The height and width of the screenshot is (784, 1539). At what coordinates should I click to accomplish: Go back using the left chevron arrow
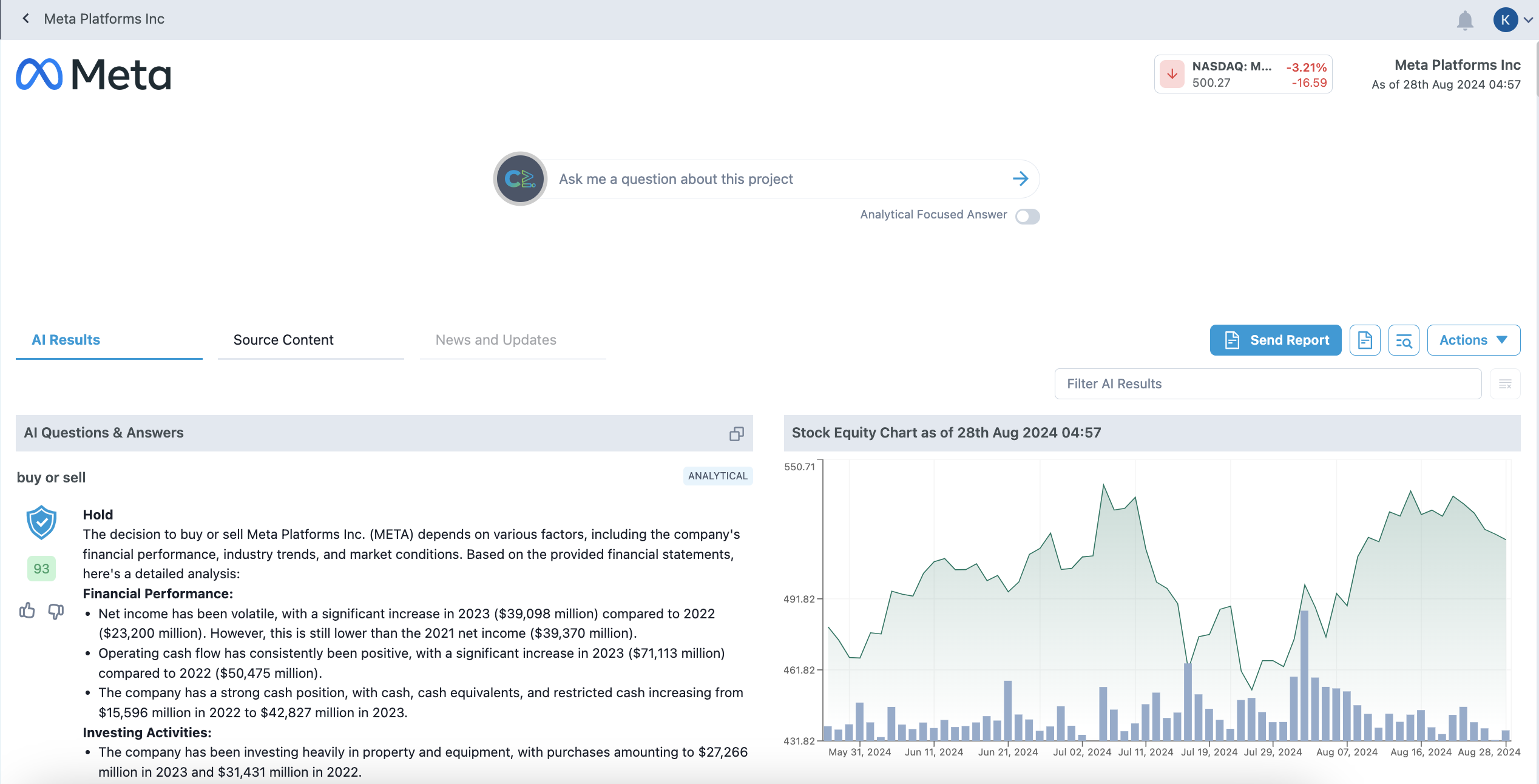pyautogui.click(x=25, y=19)
